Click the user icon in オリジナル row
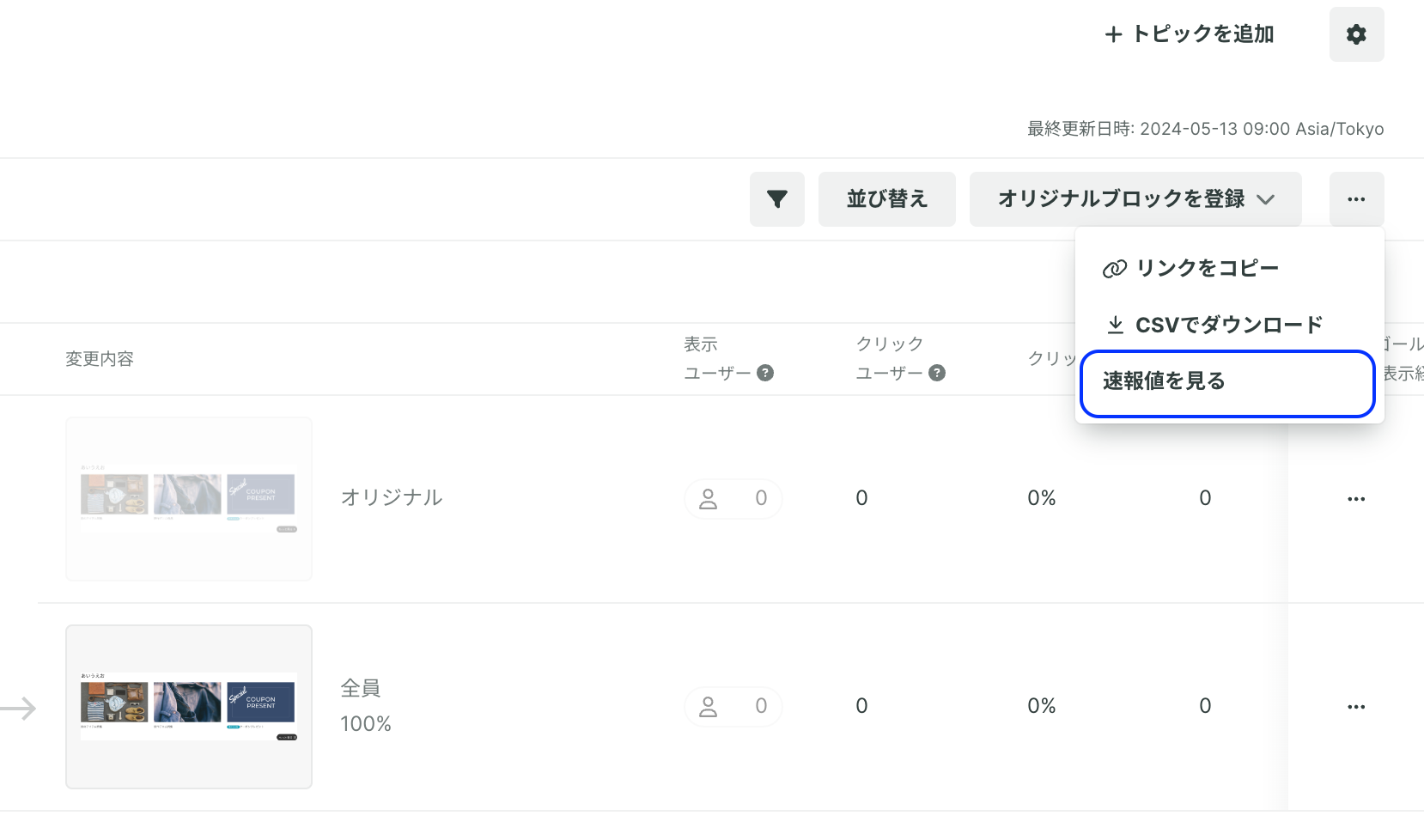The height and width of the screenshot is (840, 1424). (x=708, y=499)
